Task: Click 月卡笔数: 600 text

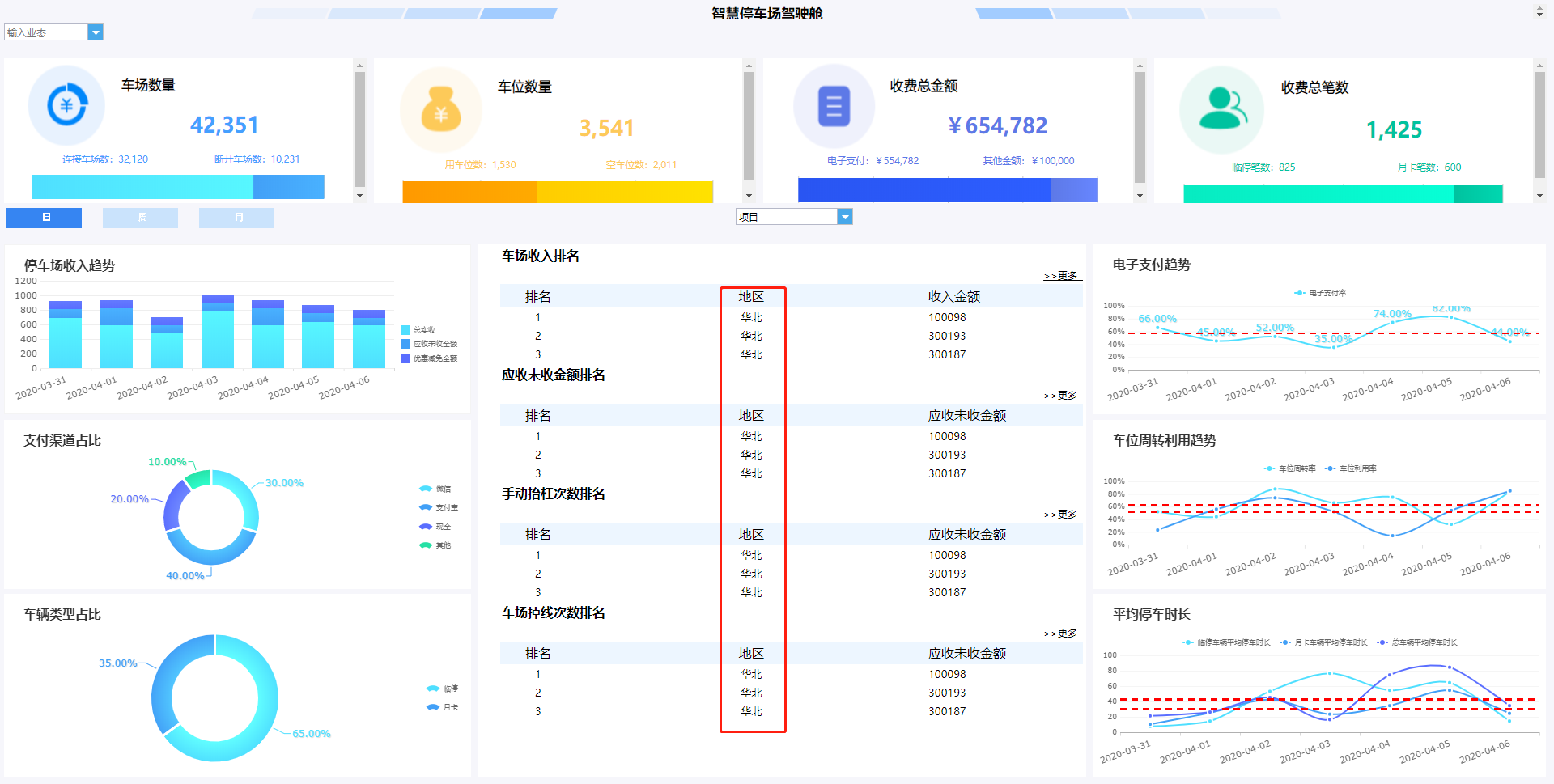Action: point(1429,167)
